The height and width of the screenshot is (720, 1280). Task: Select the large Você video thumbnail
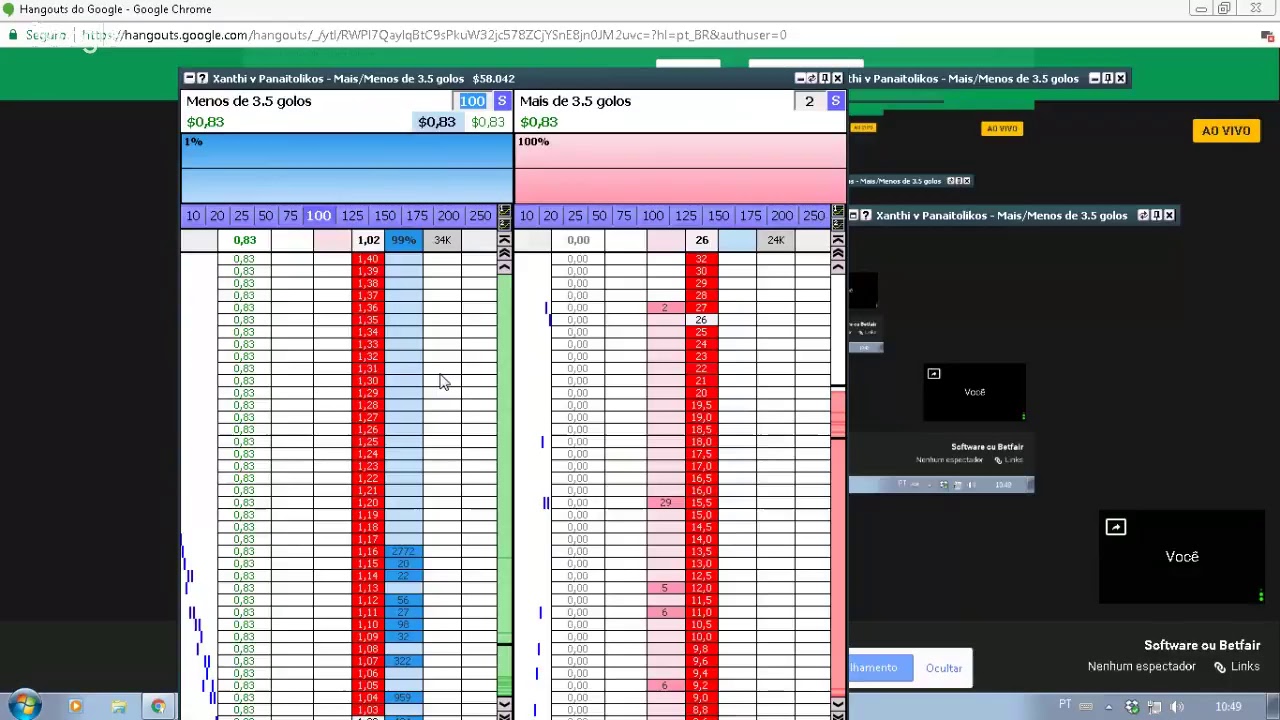(1182, 557)
